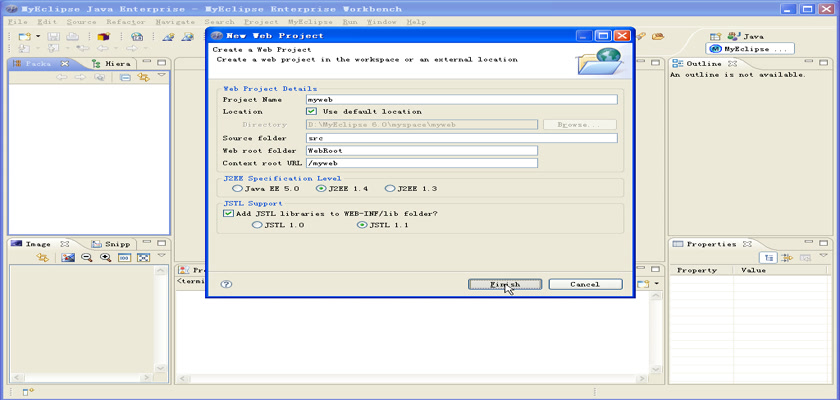Click the Project Name input field
The height and width of the screenshot is (400, 840).
(x=461, y=100)
